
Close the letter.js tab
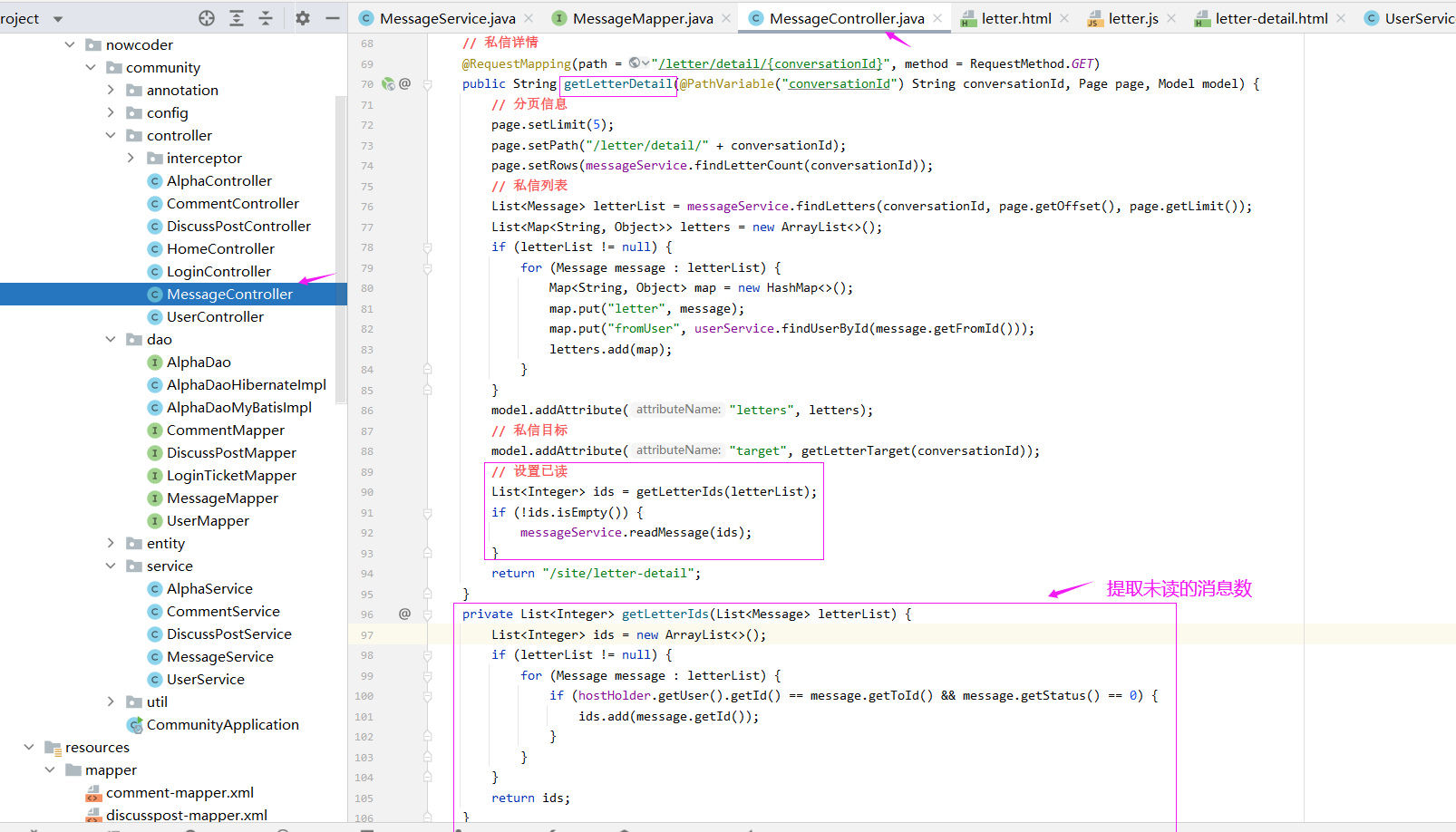pyautogui.click(x=1171, y=18)
